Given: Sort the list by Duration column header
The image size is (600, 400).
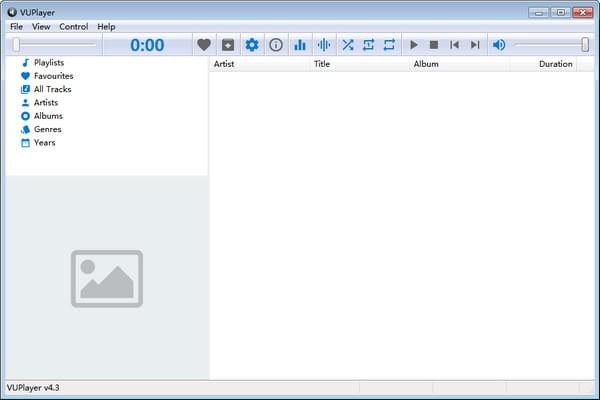Looking at the screenshot, I should (x=555, y=64).
